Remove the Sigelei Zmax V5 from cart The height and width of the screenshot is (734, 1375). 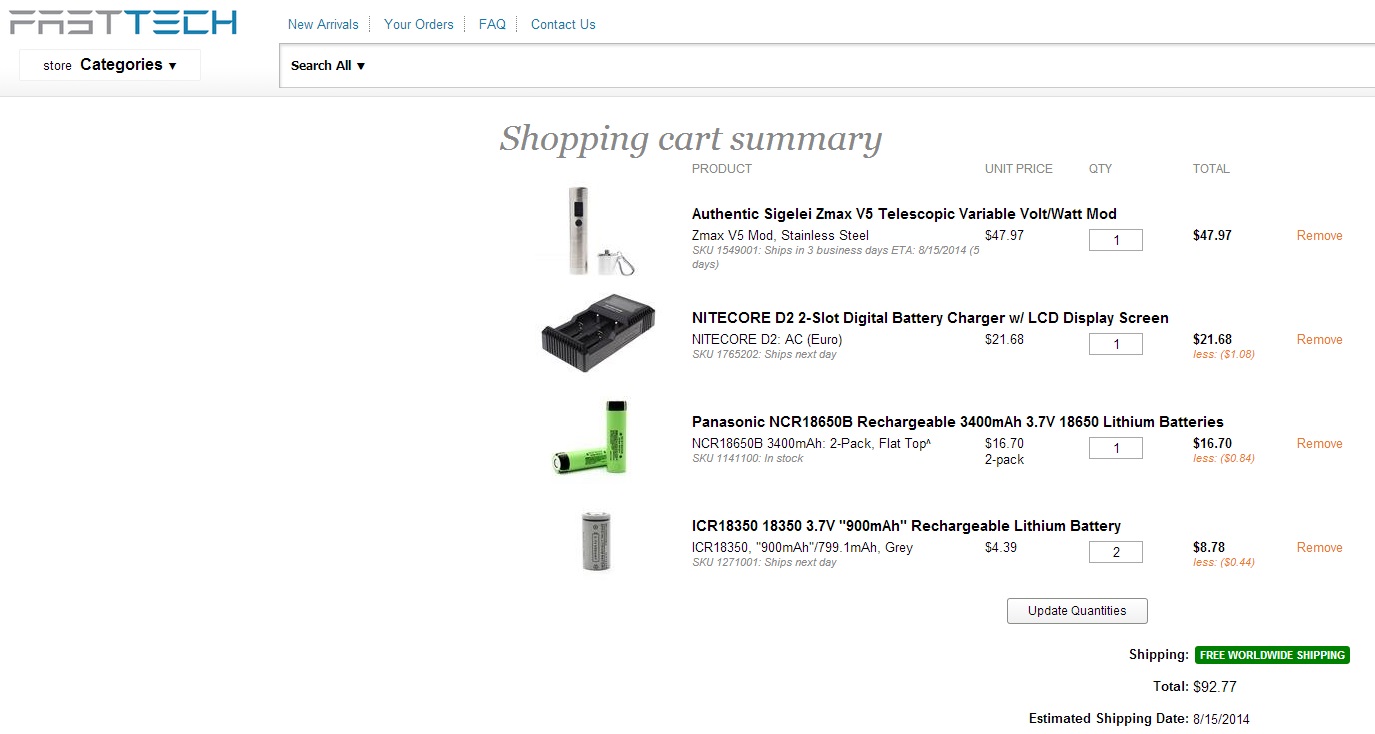[1319, 236]
